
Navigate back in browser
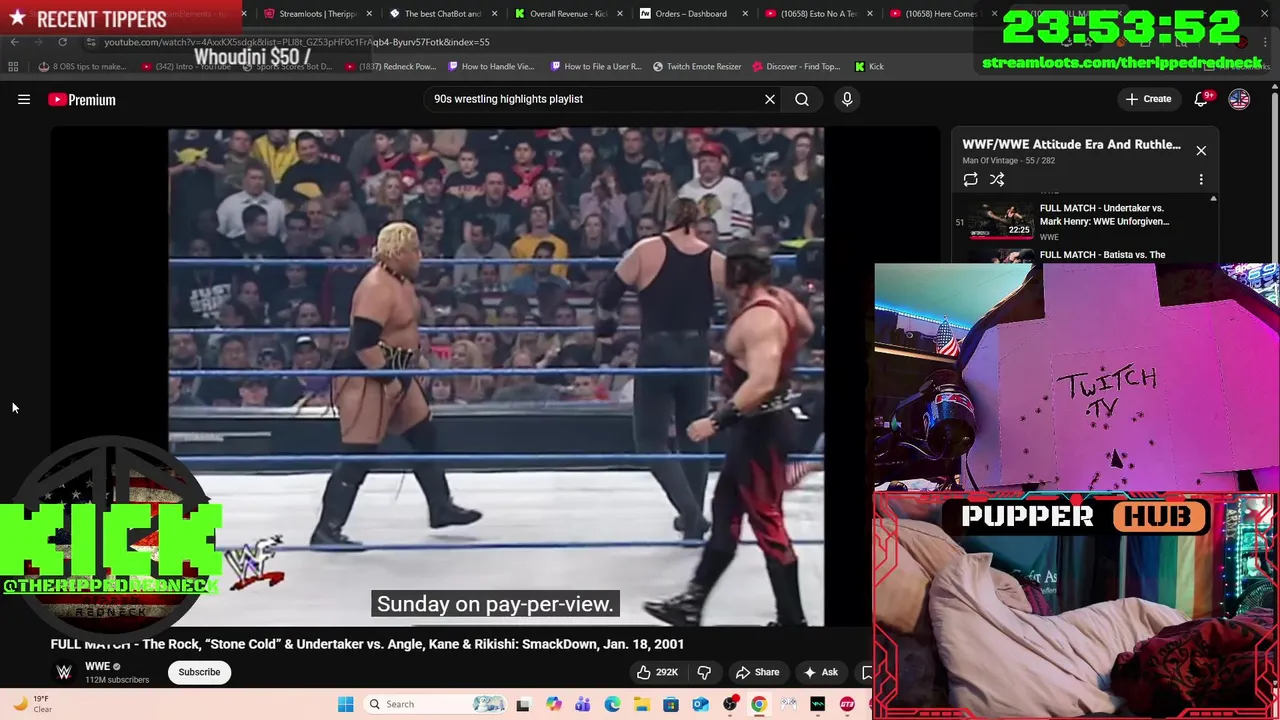[x=14, y=42]
